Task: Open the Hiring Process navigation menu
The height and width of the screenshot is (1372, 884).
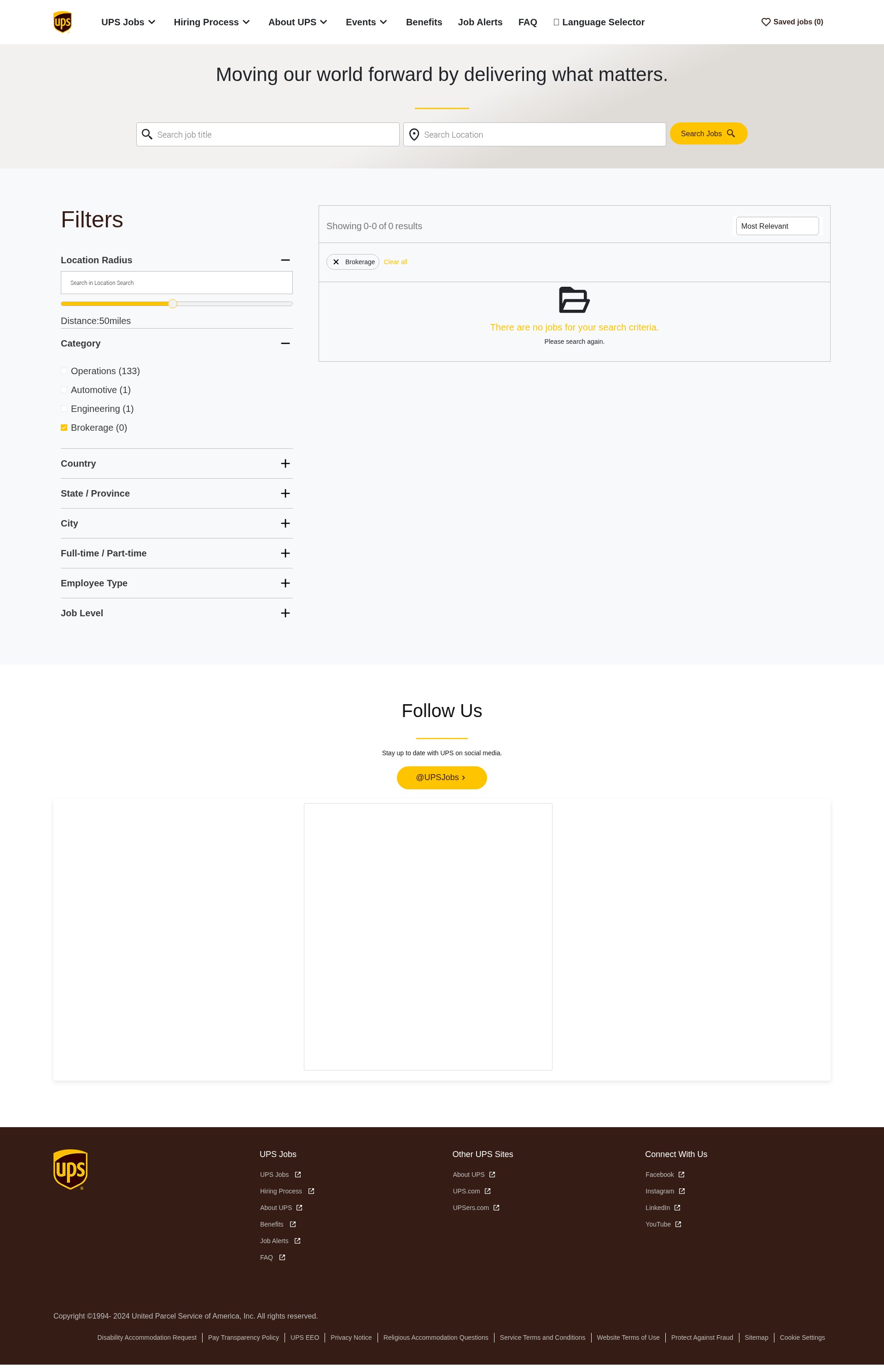Action: coord(212,22)
